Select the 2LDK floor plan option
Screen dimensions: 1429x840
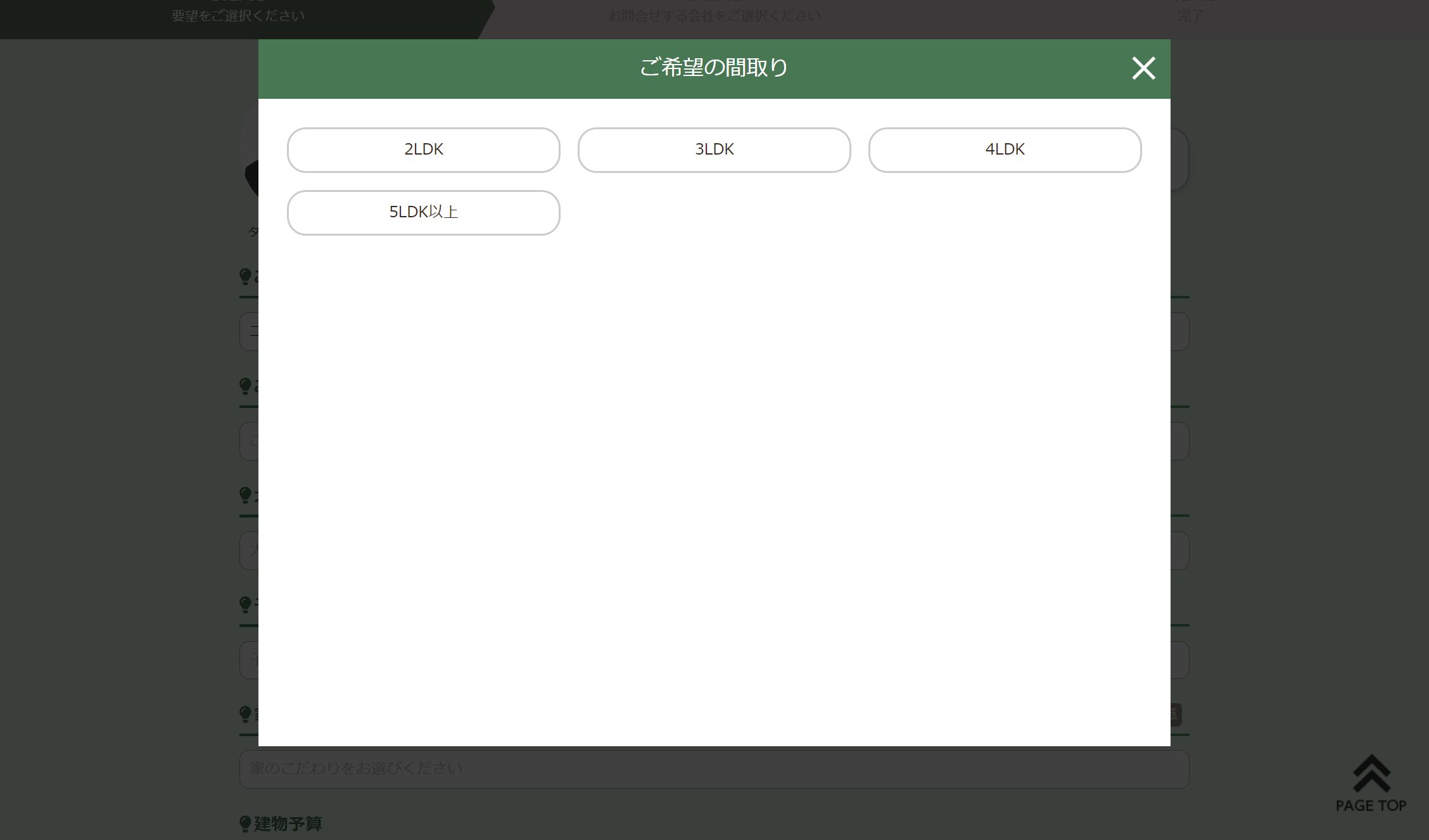(x=423, y=150)
